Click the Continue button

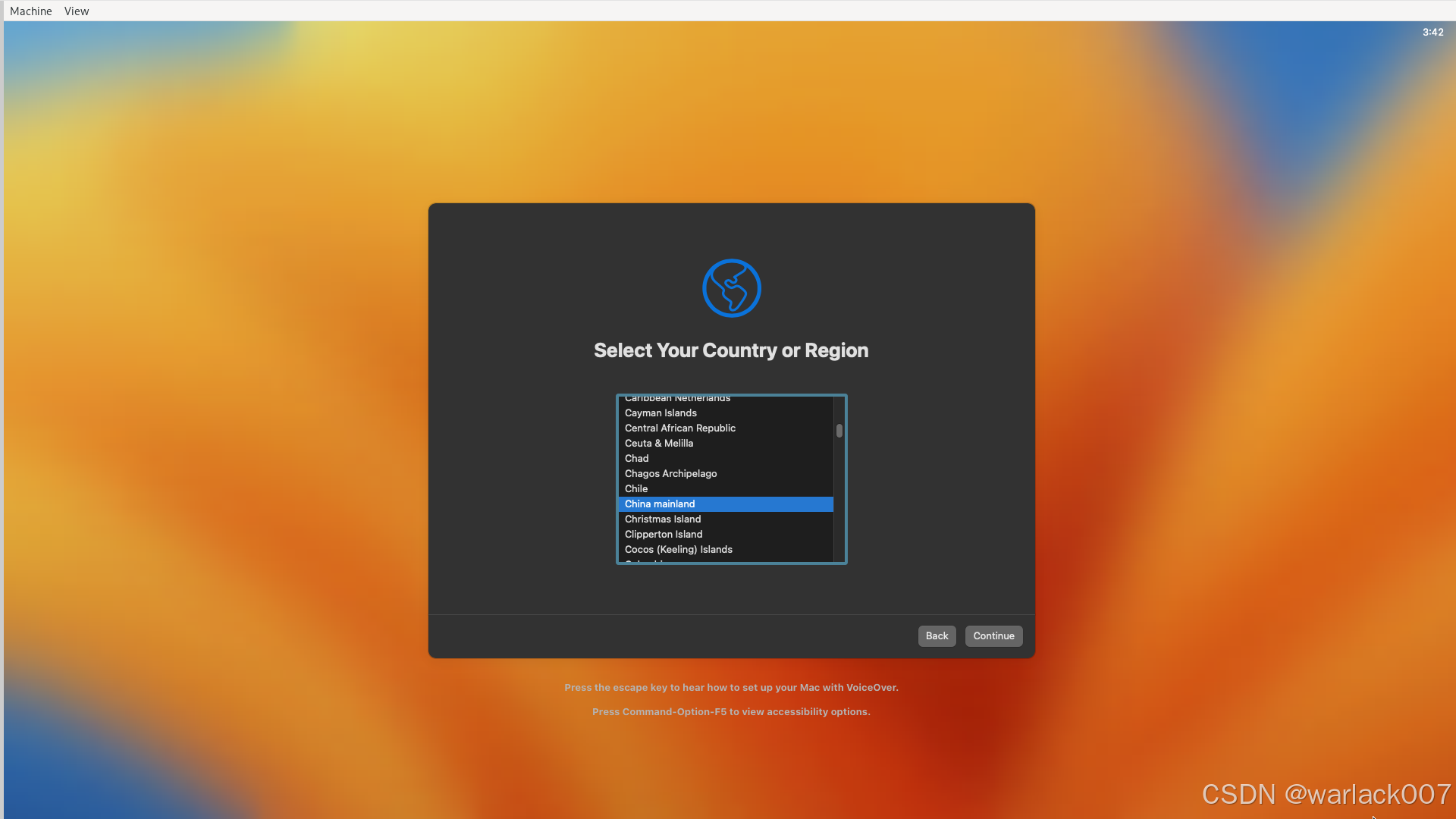coord(993,636)
